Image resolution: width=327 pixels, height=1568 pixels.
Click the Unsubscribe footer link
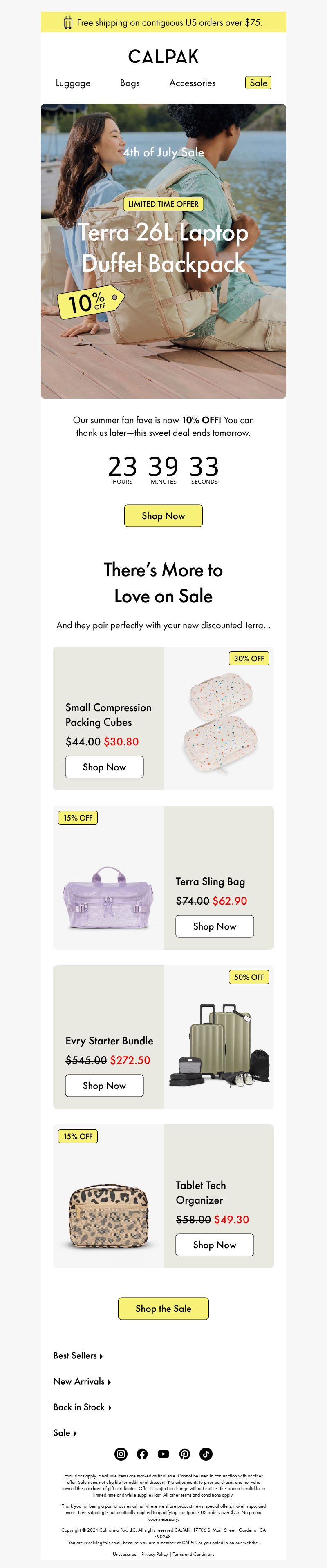tap(125, 1553)
